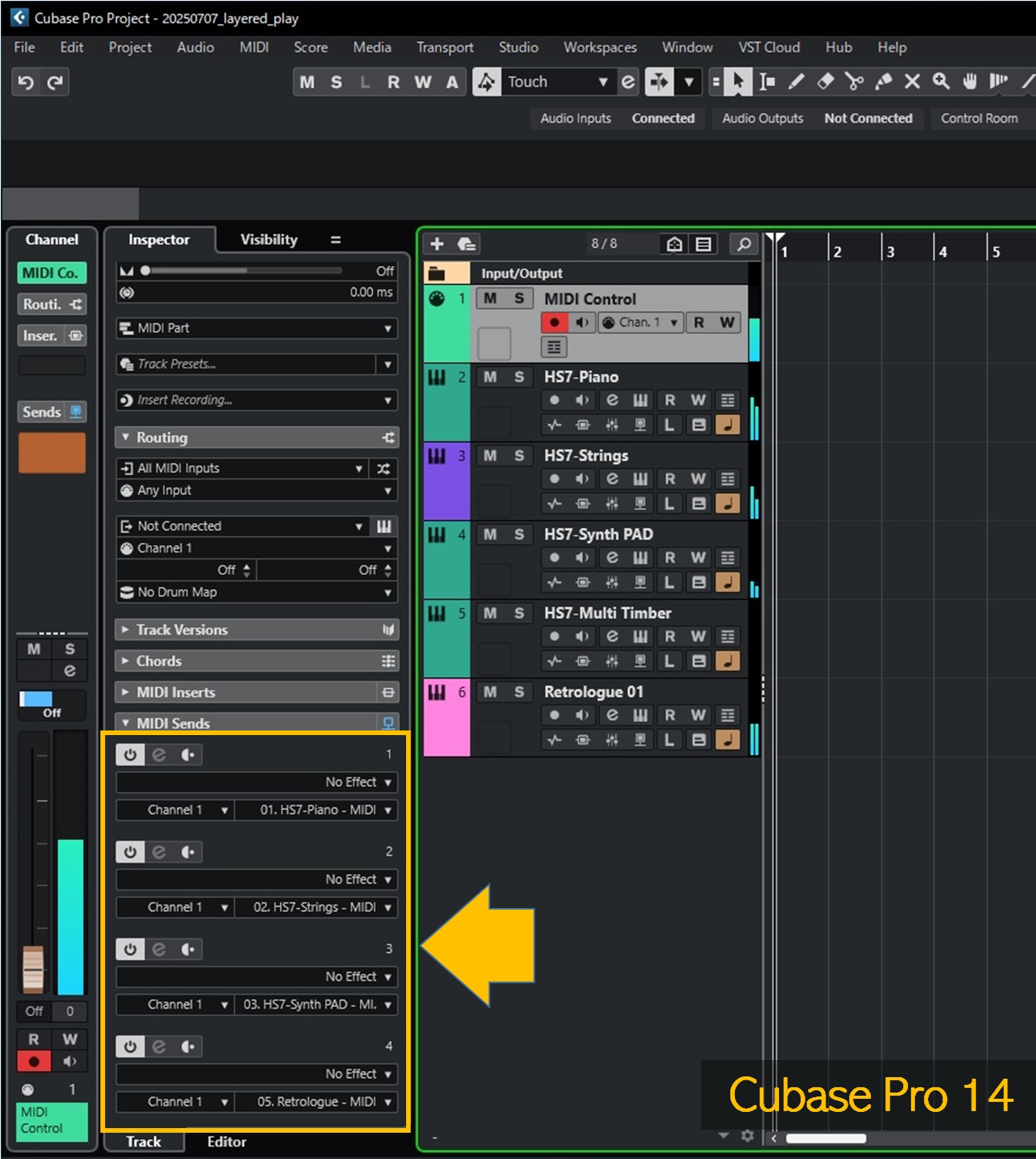Click the MIDI Co. channel button
1036x1159 pixels.
tap(52, 273)
